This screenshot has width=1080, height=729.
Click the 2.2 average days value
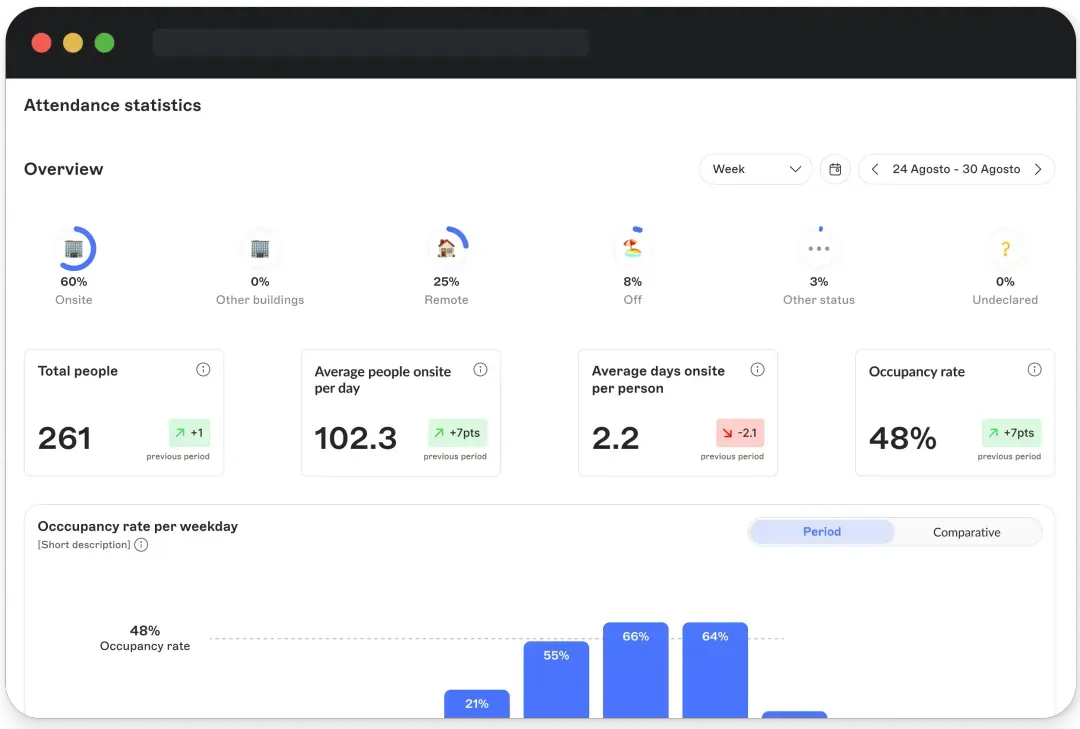[616, 438]
